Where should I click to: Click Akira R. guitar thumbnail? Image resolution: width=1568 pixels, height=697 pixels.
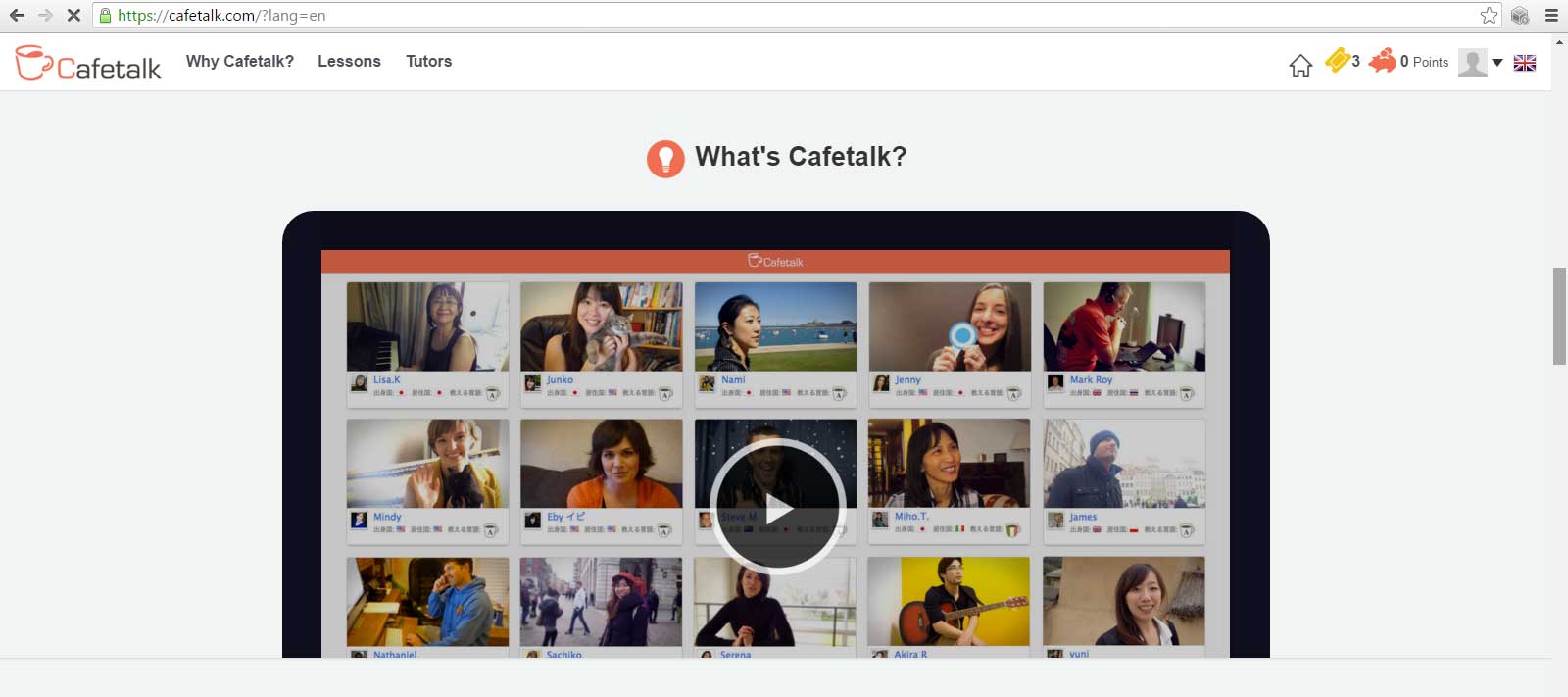949,602
